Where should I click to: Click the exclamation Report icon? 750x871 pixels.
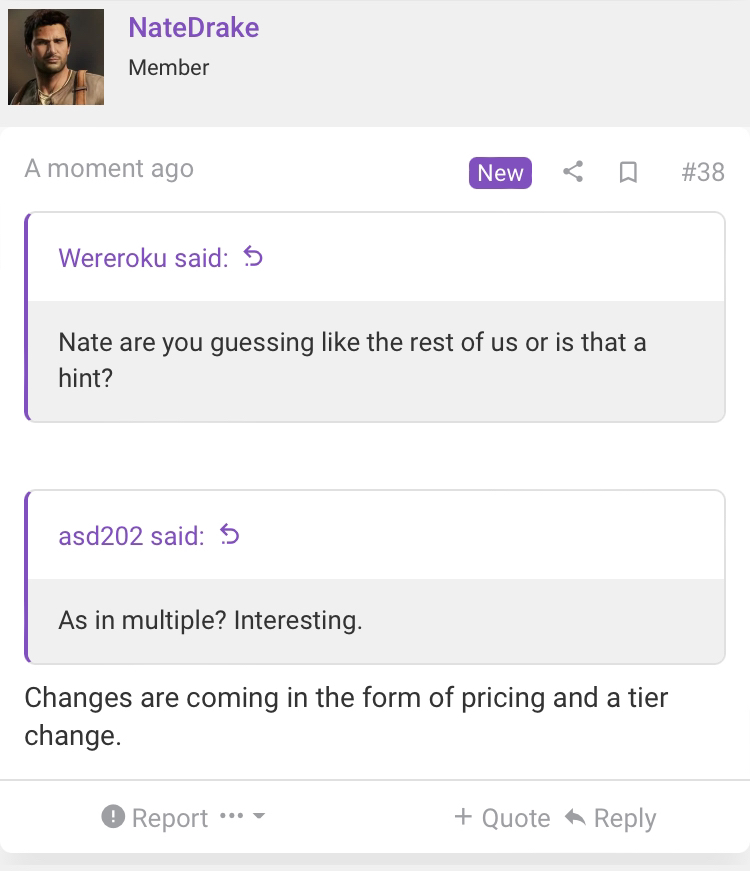click(x=113, y=817)
